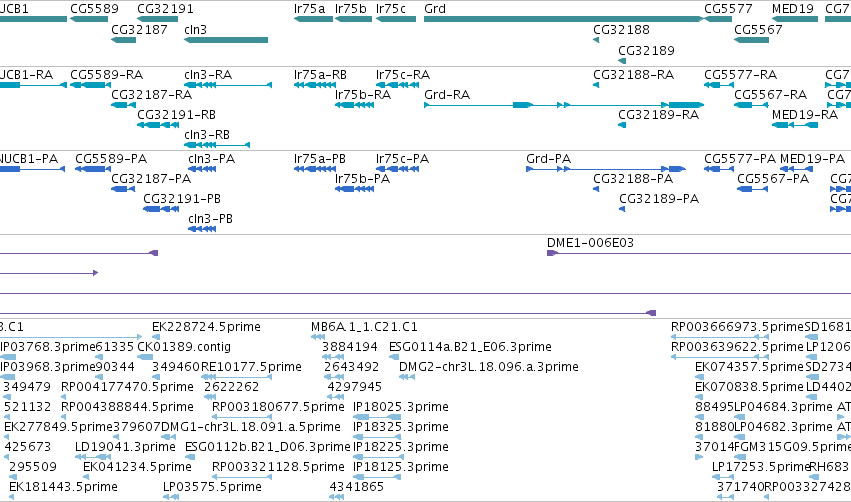This screenshot has height=502, width=851.
Task: Open the ESG0112b.B21_D06.3prime label
Action: [268, 447]
